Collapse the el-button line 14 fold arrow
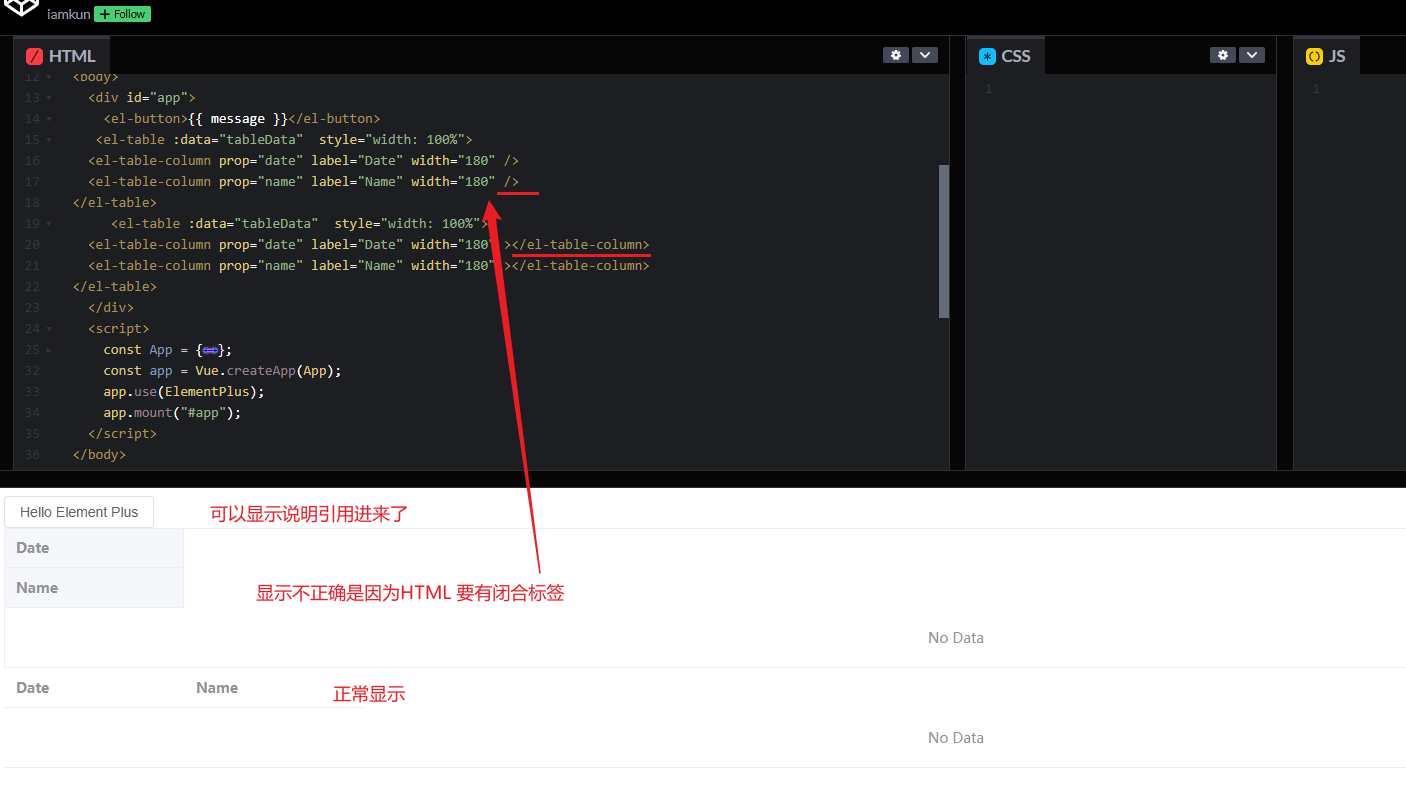The width and height of the screenshot is (1406, 798). click(x=49, y=119)
